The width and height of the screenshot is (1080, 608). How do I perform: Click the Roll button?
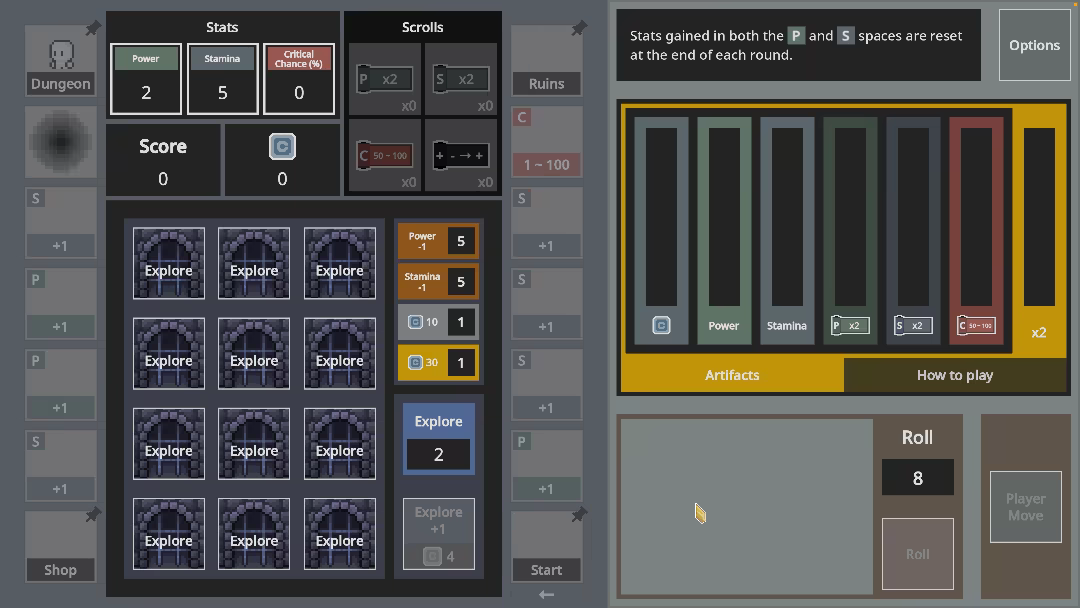[917, 554]
